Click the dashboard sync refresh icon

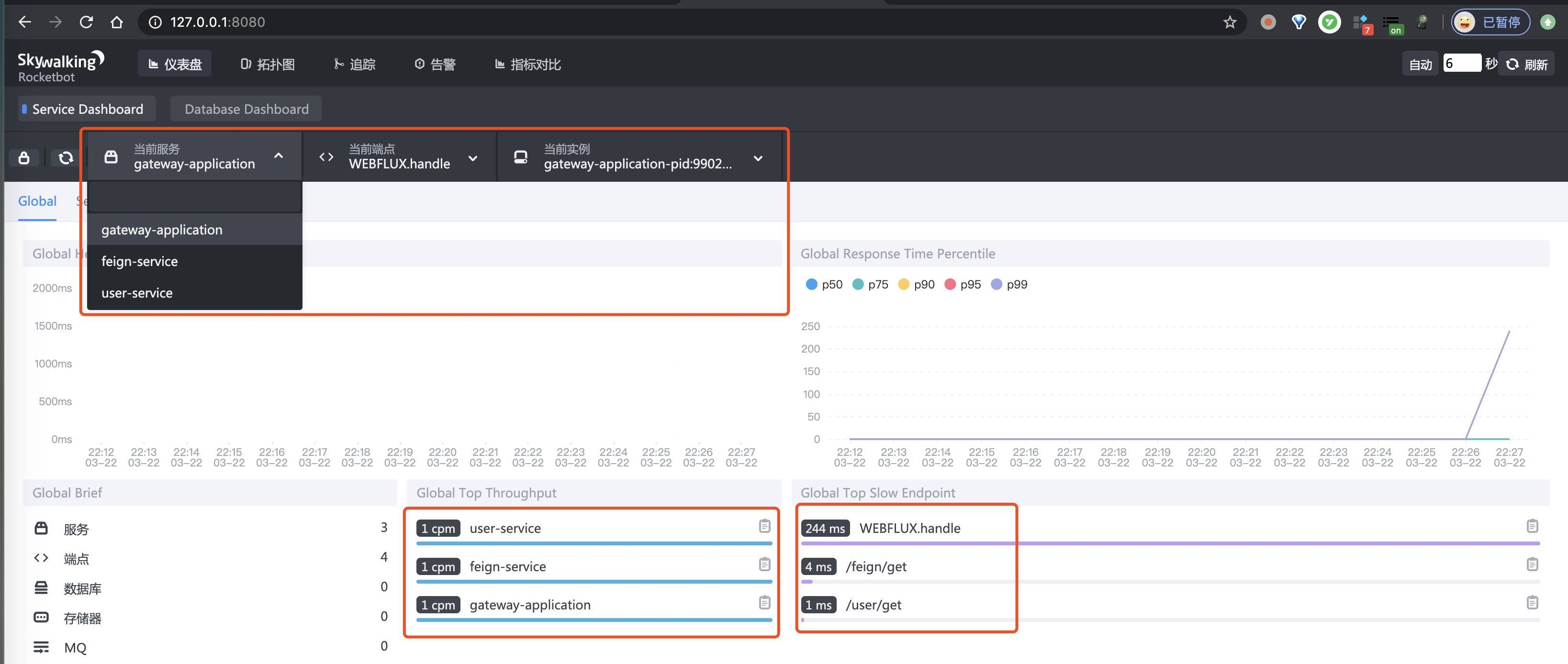pos(66,158)
